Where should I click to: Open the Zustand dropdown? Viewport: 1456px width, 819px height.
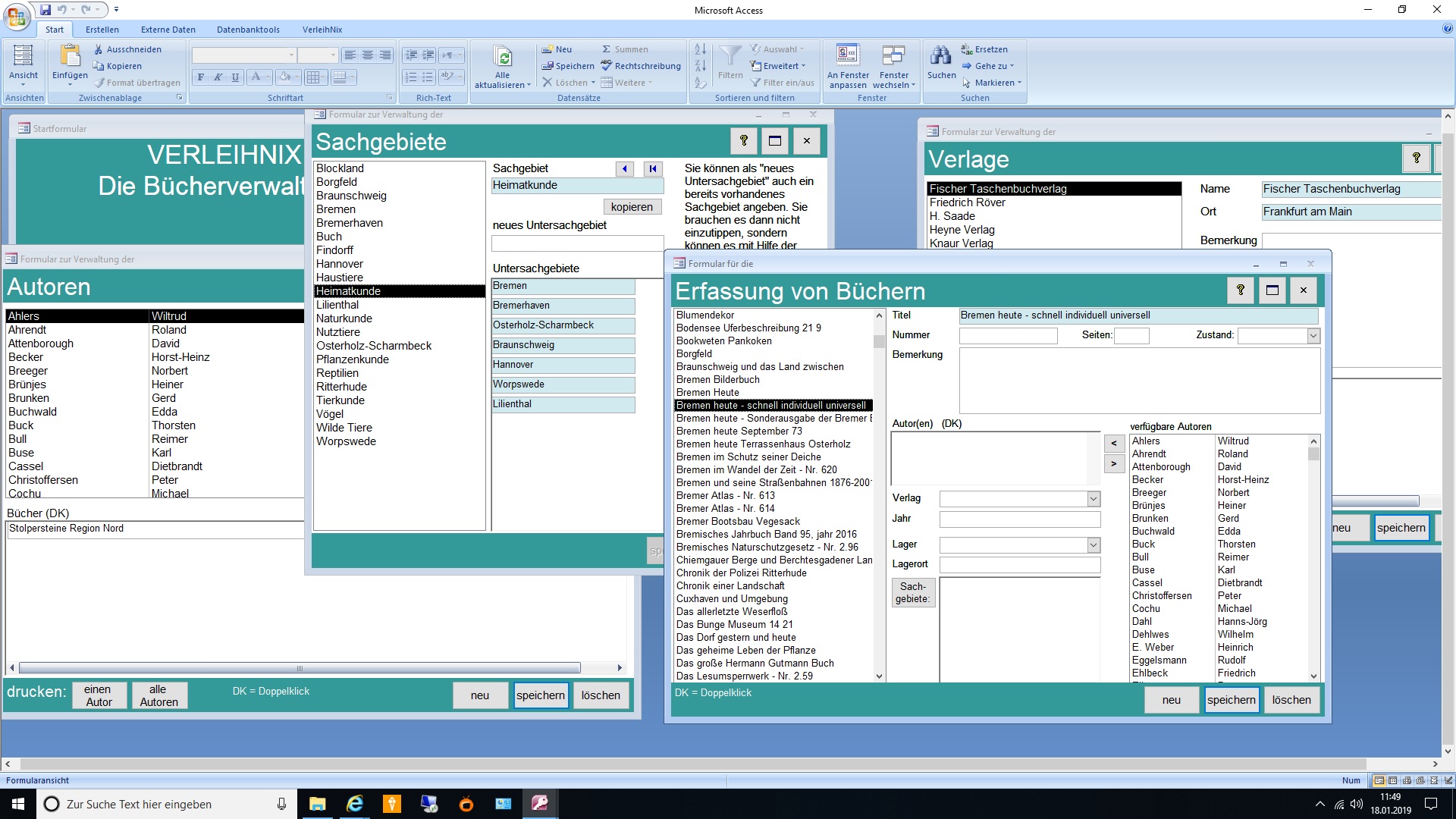[1313, 335]
